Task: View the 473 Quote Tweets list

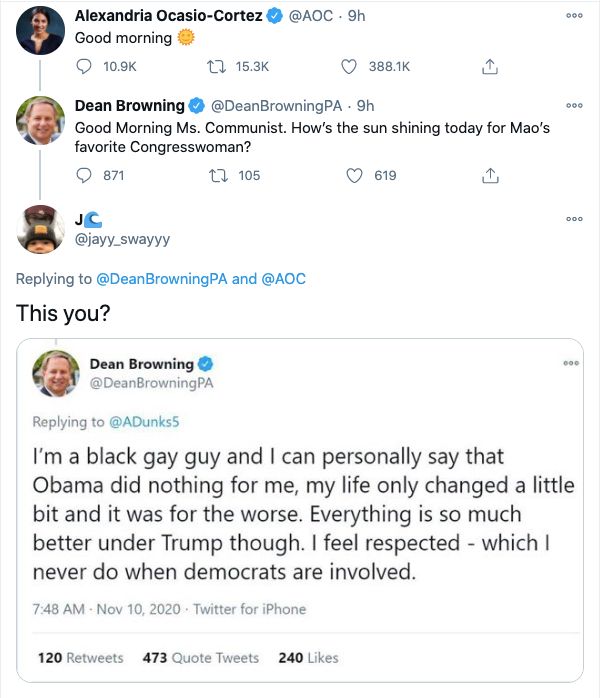Action: click(x=200, y=657)
